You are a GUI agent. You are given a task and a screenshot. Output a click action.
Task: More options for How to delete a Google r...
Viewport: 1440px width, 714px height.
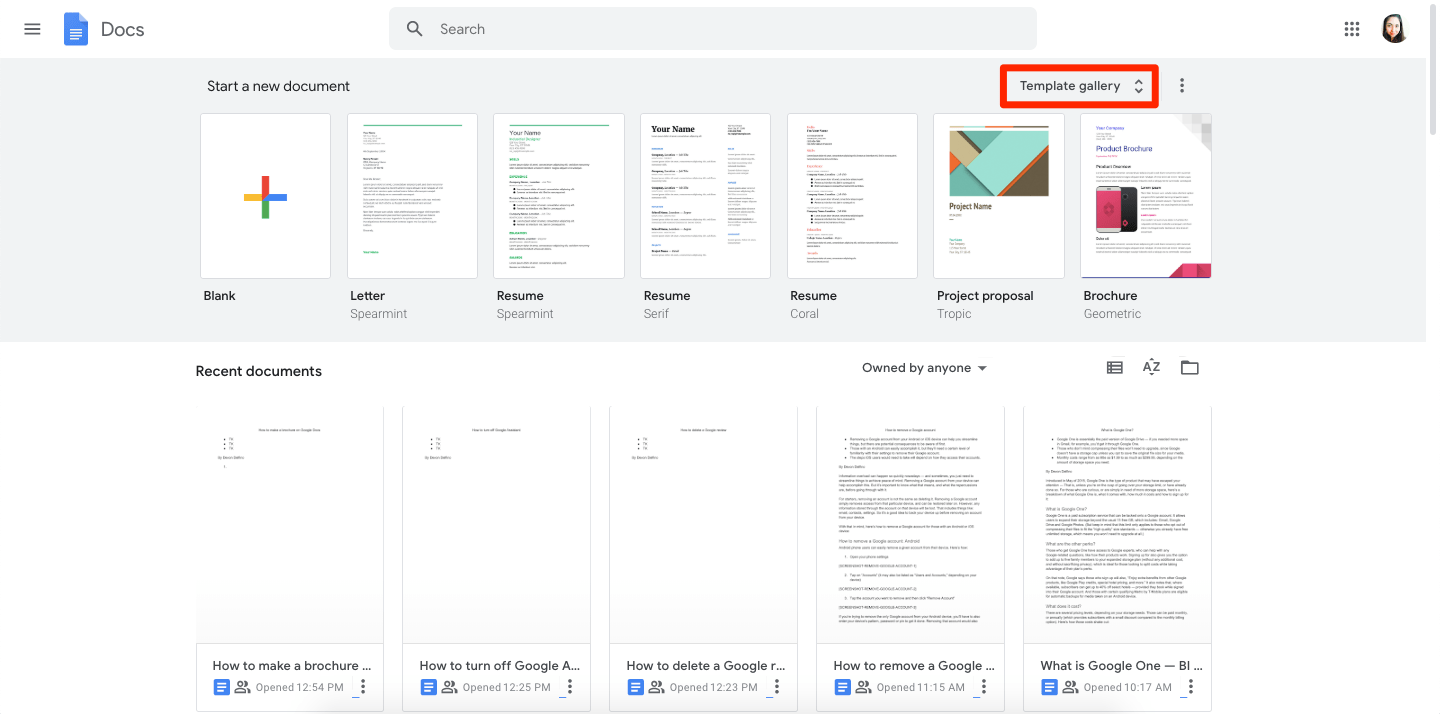(x=777, y=687)
